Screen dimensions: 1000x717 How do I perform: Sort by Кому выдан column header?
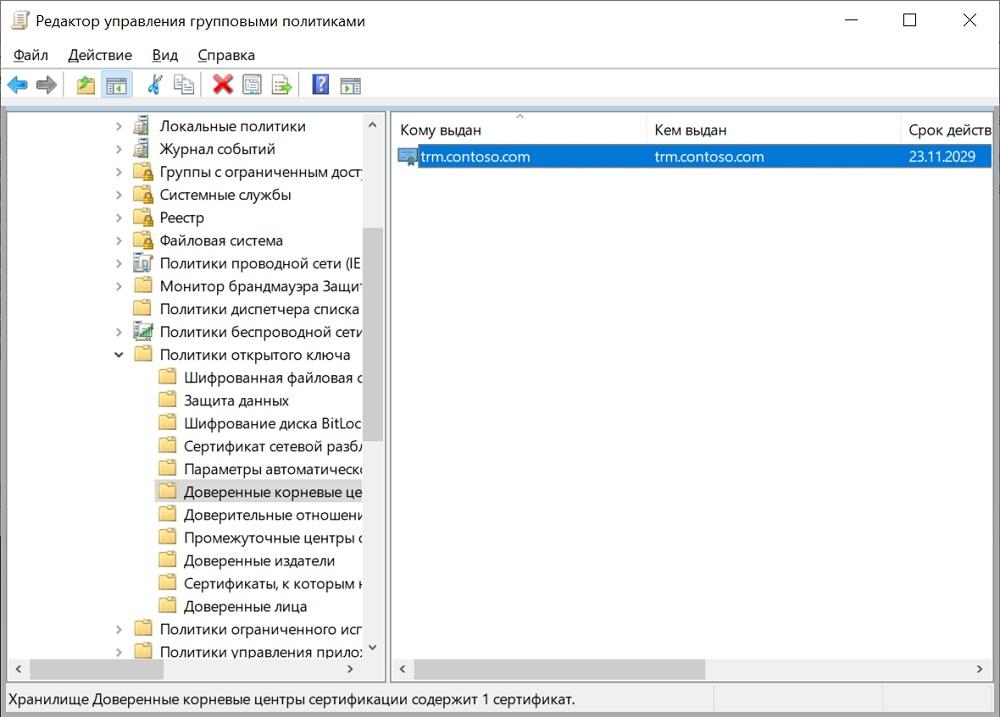pyautogui.click(x=518, y=129)
